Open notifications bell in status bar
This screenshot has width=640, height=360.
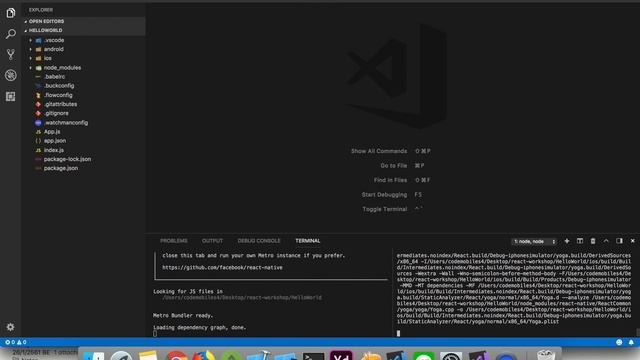coord(631,342)
